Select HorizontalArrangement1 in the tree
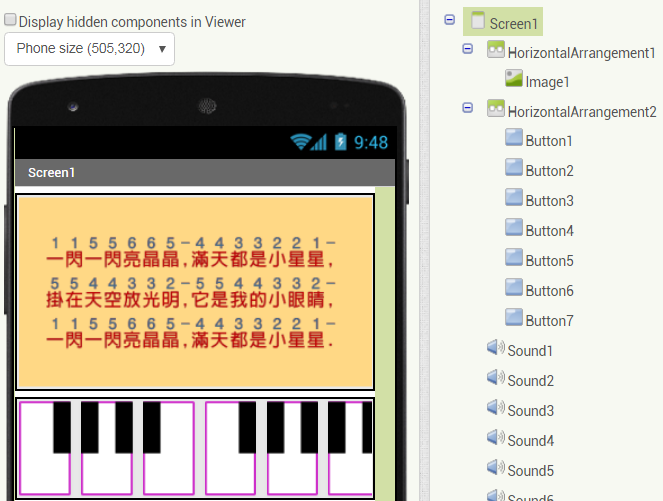Screen dimensions: 663x501 [581, 53]
